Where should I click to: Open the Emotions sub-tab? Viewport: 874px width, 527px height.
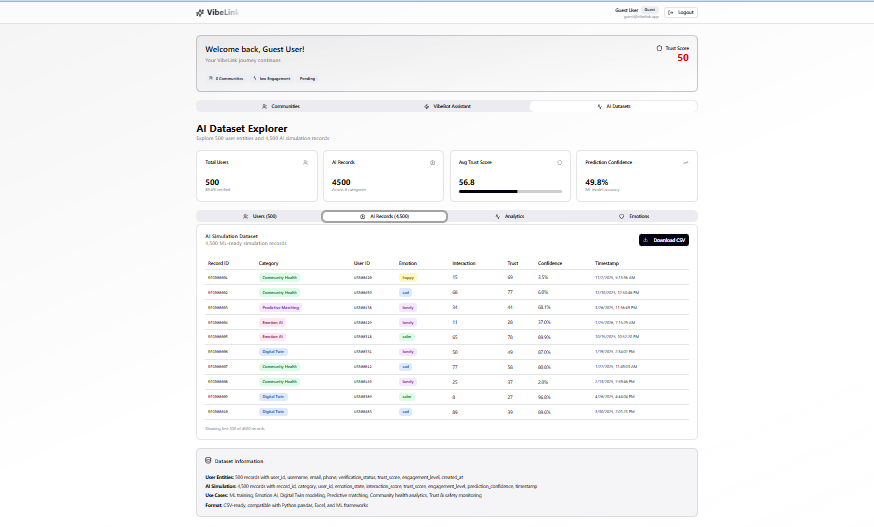pos(634,216)
